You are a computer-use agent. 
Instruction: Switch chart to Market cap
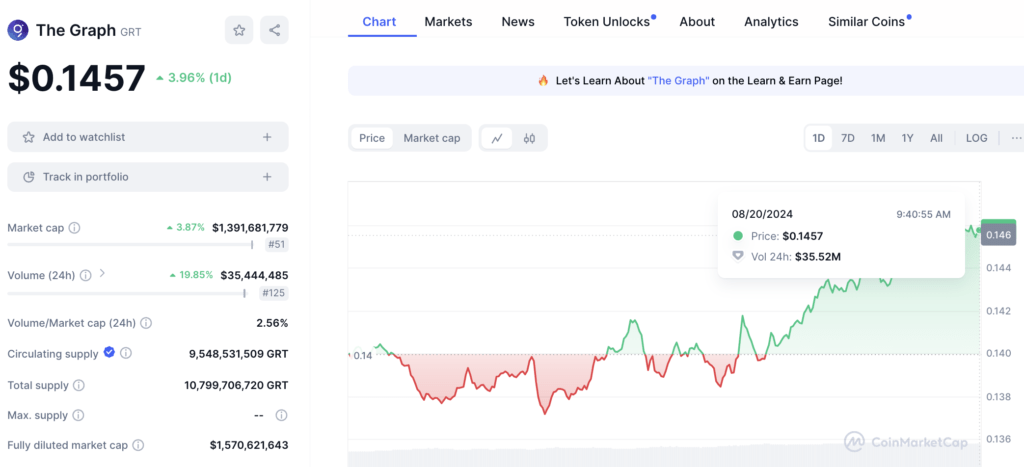tap(432, 138)
